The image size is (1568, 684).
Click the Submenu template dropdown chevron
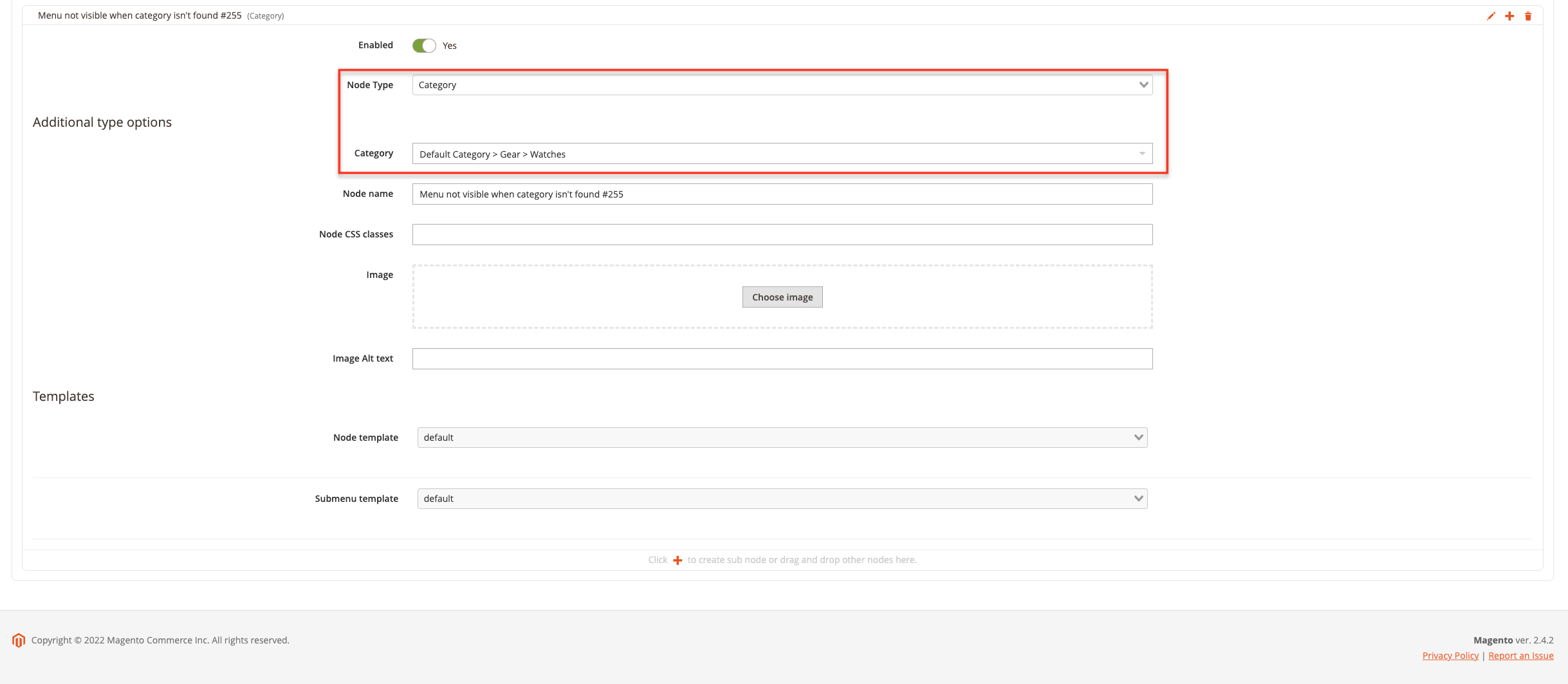point(1138,498)
